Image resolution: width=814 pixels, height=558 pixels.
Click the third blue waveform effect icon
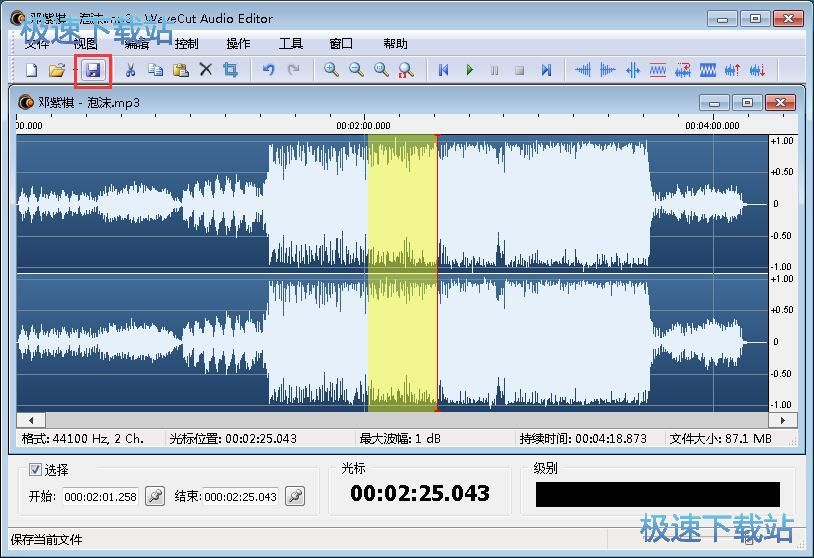pos(633,70)
